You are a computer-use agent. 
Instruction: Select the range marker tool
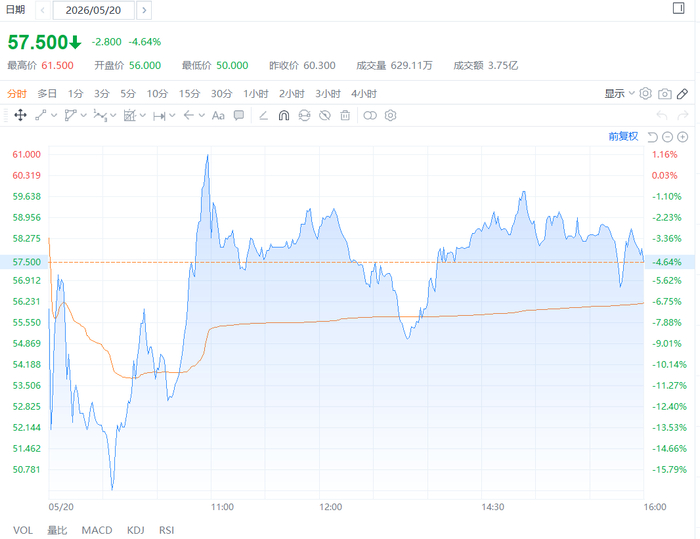point(159,116)
